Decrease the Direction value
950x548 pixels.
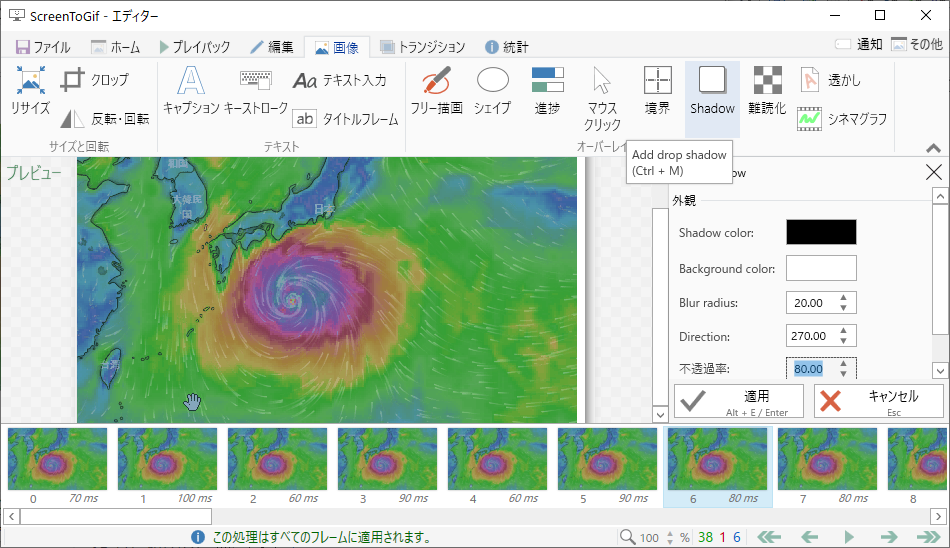pos(843,341)
